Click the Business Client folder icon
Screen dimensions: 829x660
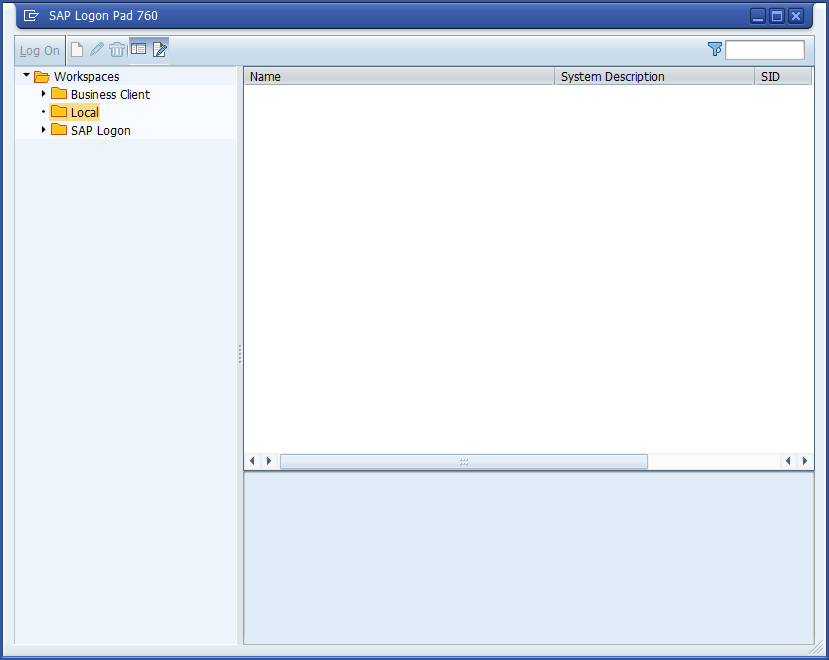[x=59, y=95]
